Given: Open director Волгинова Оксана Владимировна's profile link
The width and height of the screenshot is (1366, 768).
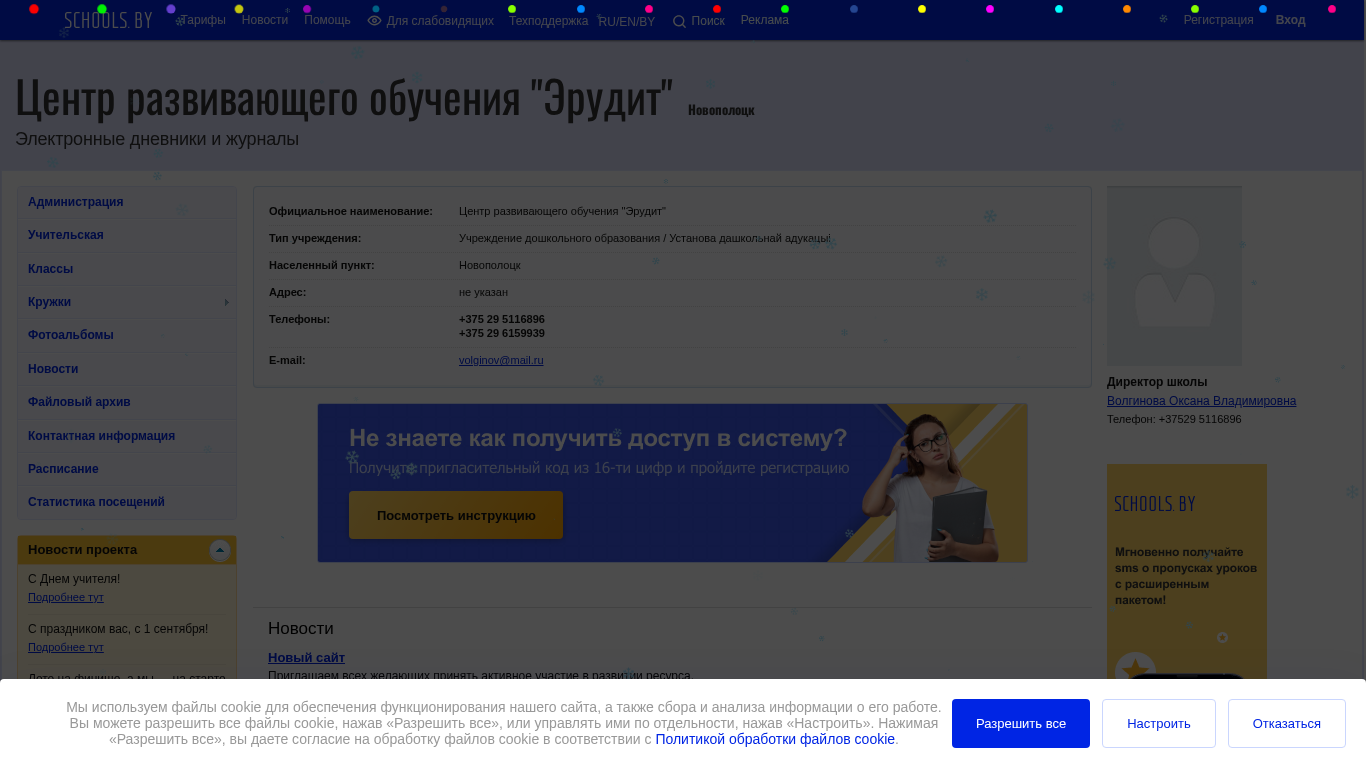Looking at the screenshot, I should 1201,401.
